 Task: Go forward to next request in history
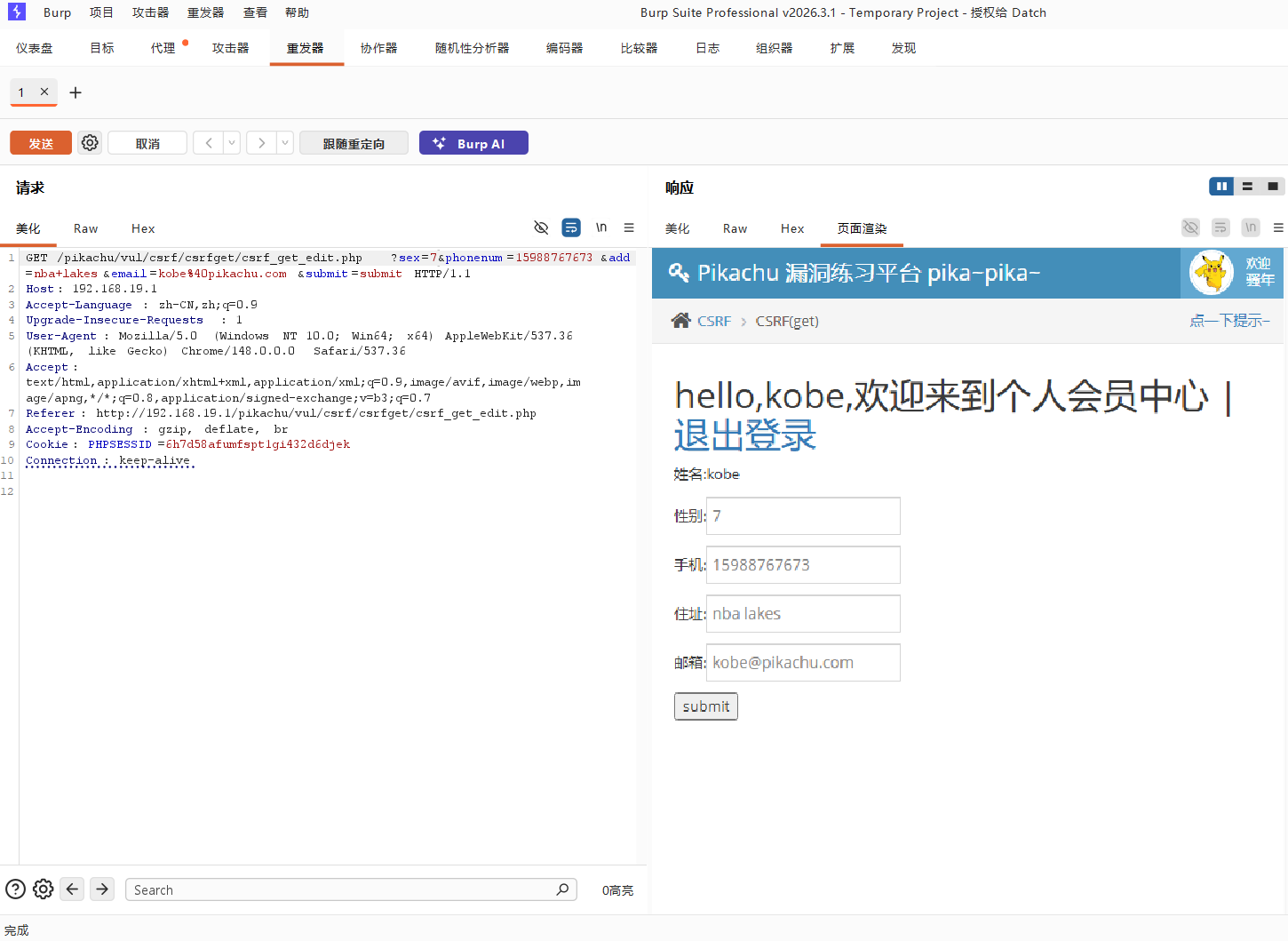261,143
